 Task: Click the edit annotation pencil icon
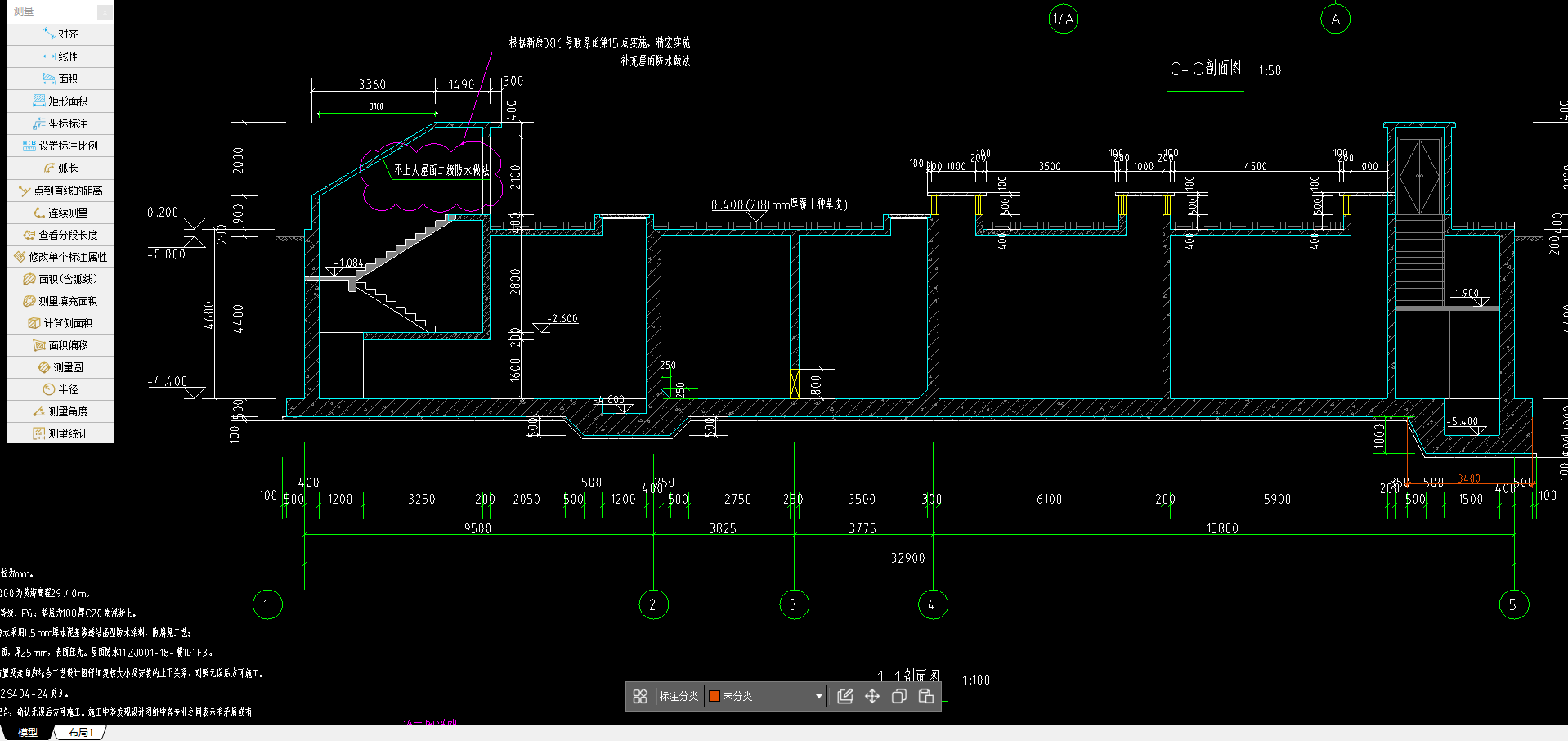[x=845, y=696]
